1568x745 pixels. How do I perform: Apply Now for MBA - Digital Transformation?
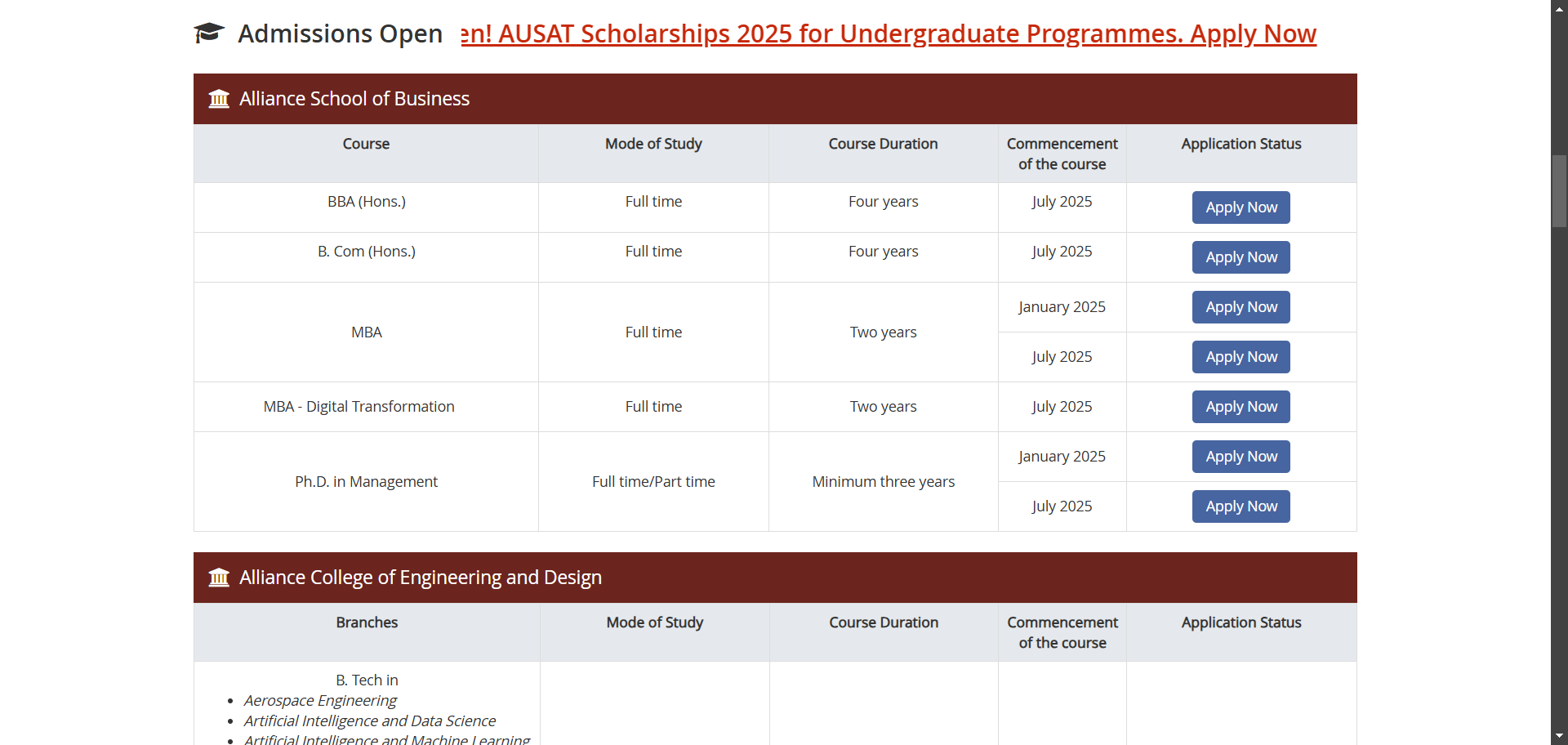tap(1241, 407)
